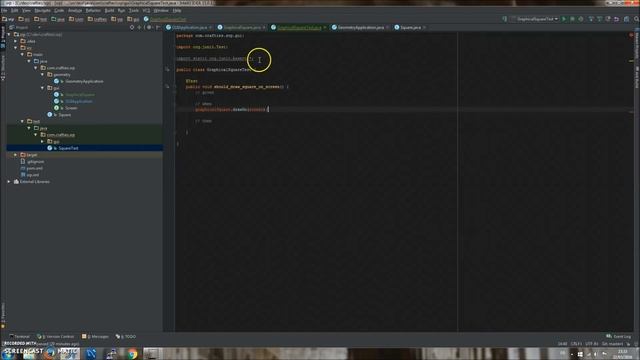Image resolution: width=640 pixels, height=360 pixels.
Task: Open the Version Control tool window
Action: [56, 337]
